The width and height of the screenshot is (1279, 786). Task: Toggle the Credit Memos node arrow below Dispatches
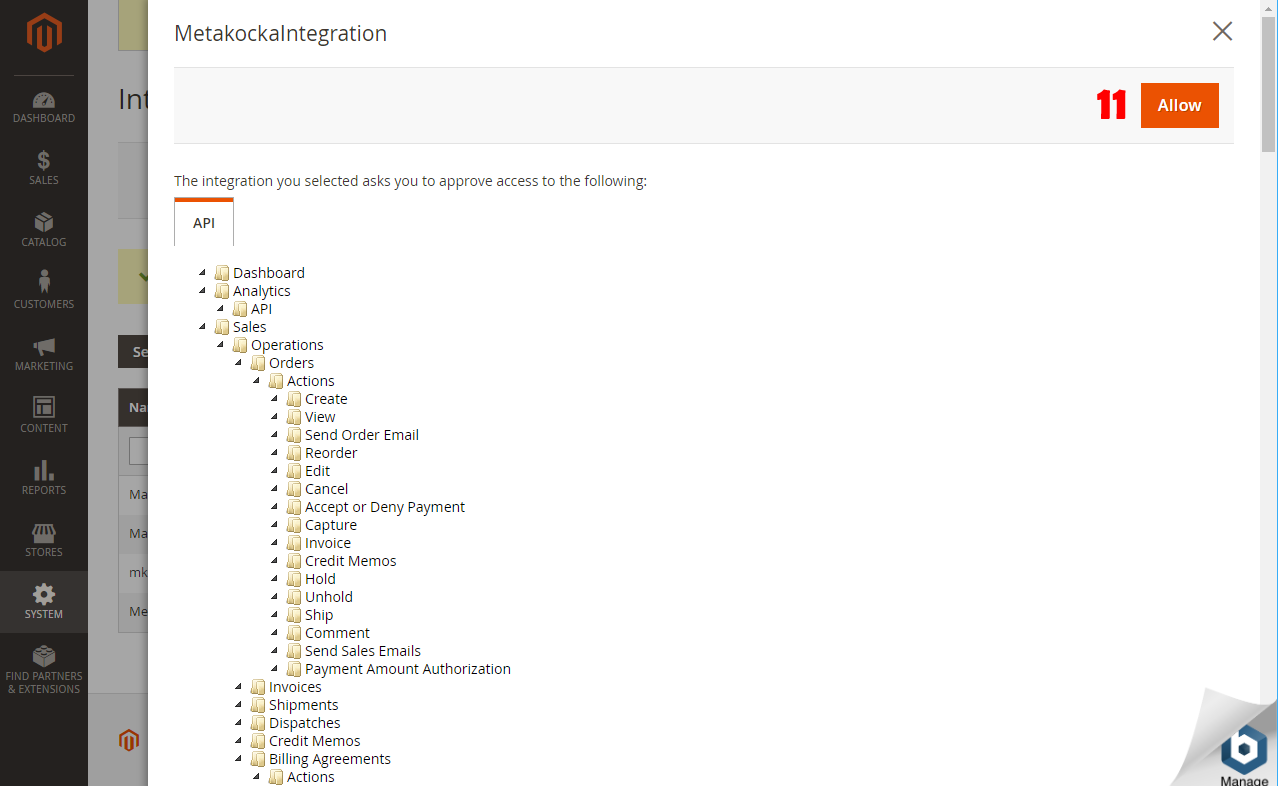click(239, 740)
